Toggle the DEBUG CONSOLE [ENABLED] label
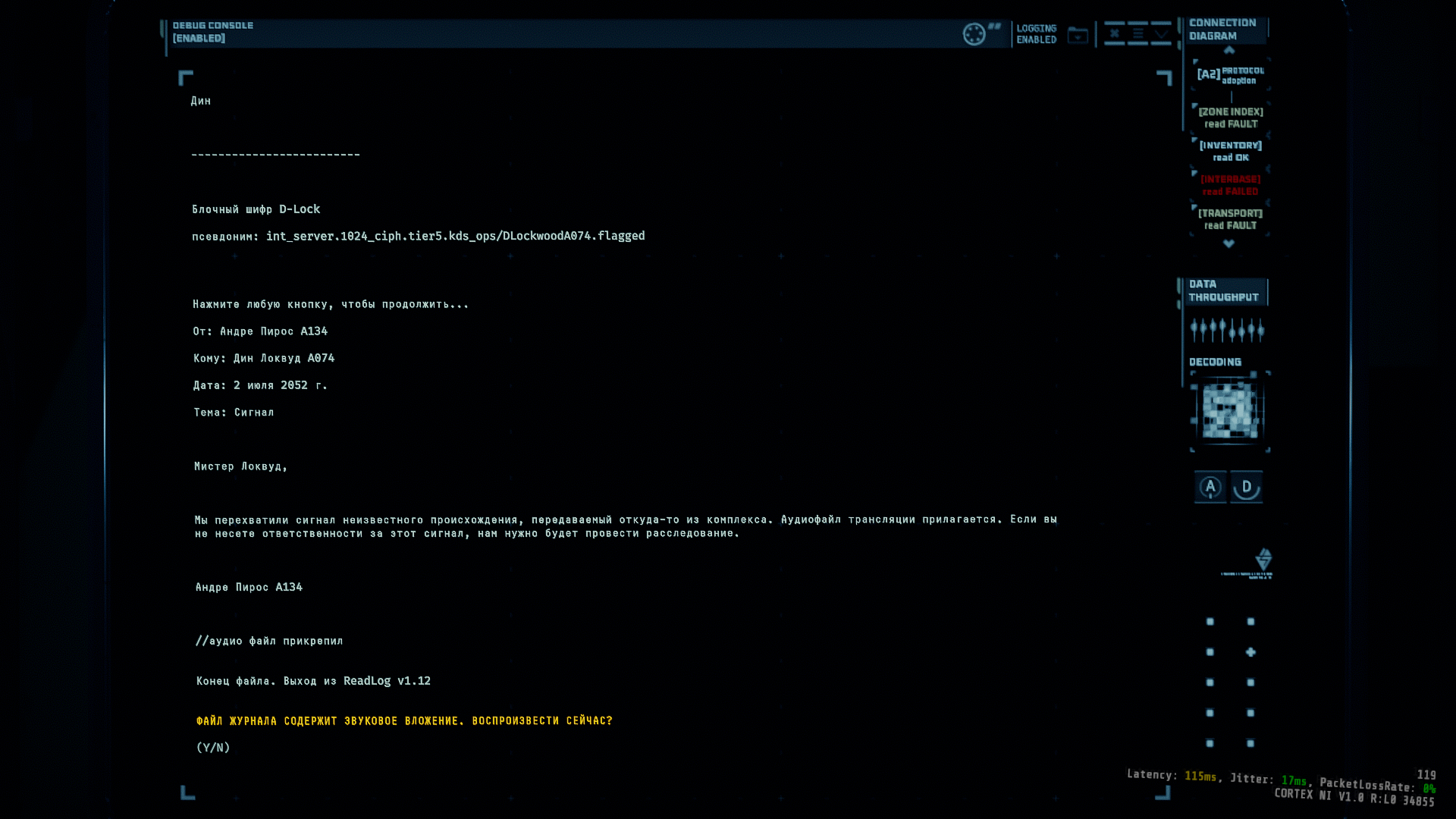 (212, 32)
